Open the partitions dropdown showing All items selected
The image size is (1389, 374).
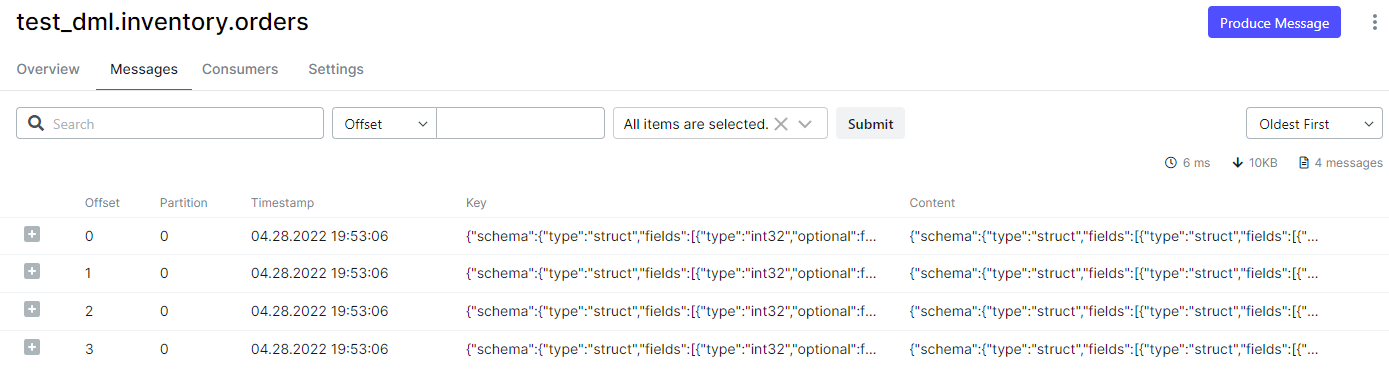coord(720,124)
